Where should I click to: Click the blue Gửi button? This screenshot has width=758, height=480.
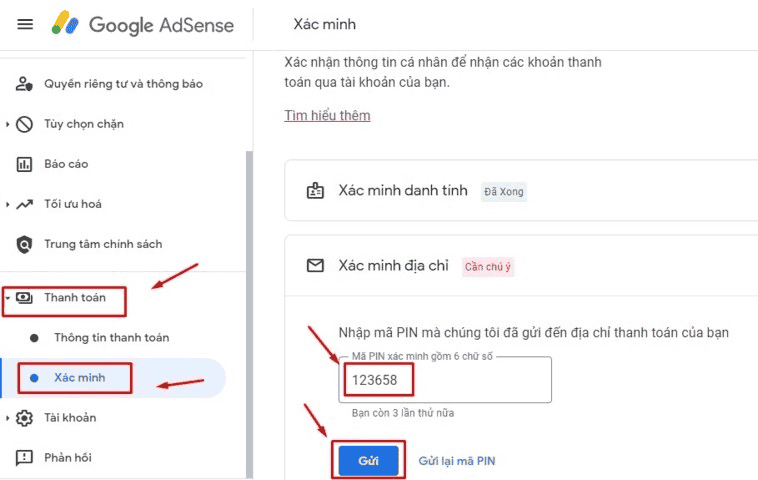pos(368,461)
